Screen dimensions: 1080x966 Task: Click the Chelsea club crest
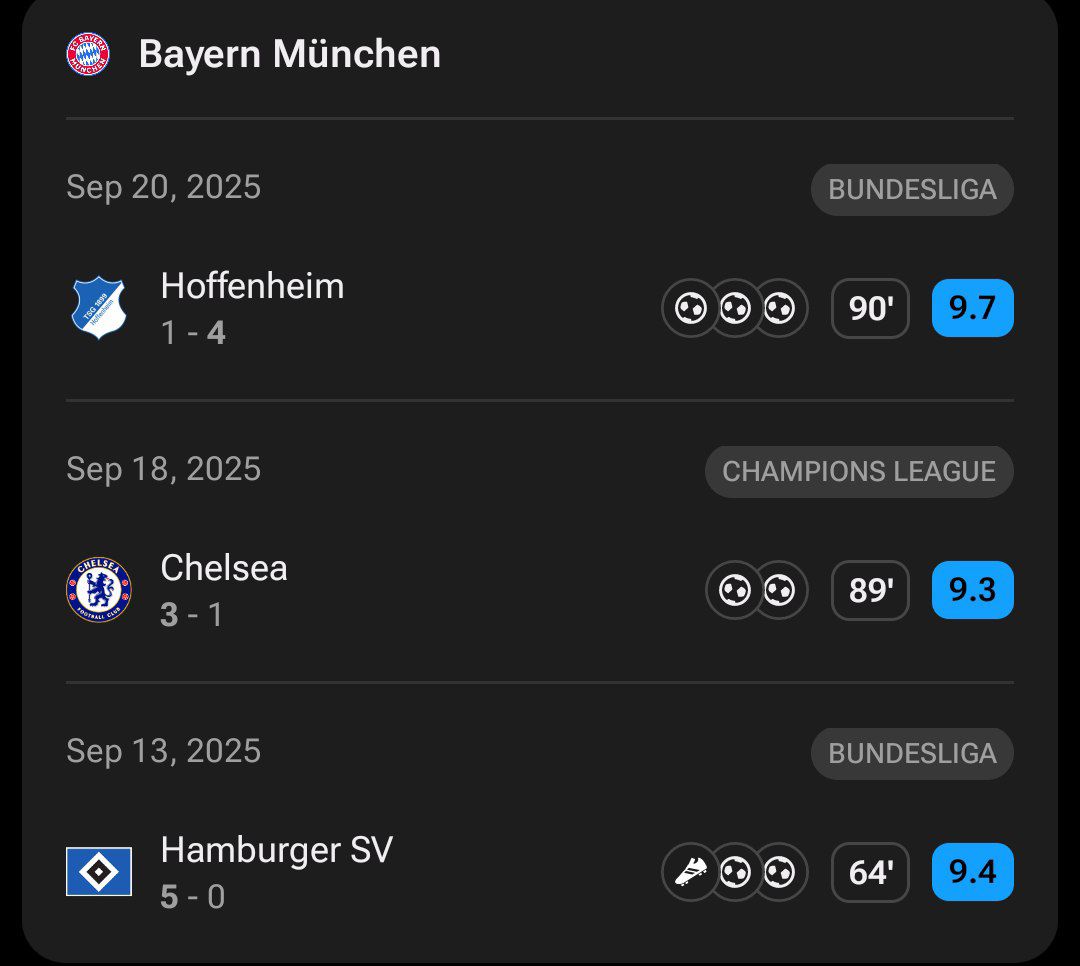pyautogui.click(x=98, y=590)
